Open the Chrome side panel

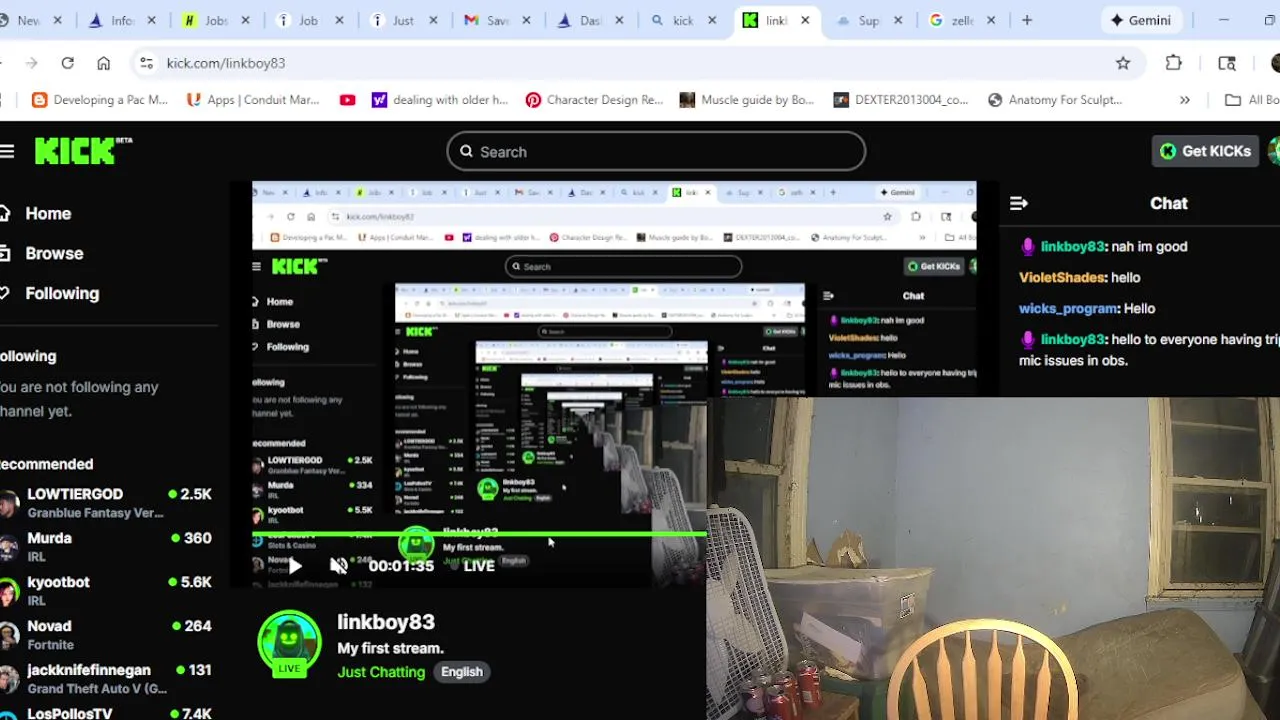tap(1227, 63)
